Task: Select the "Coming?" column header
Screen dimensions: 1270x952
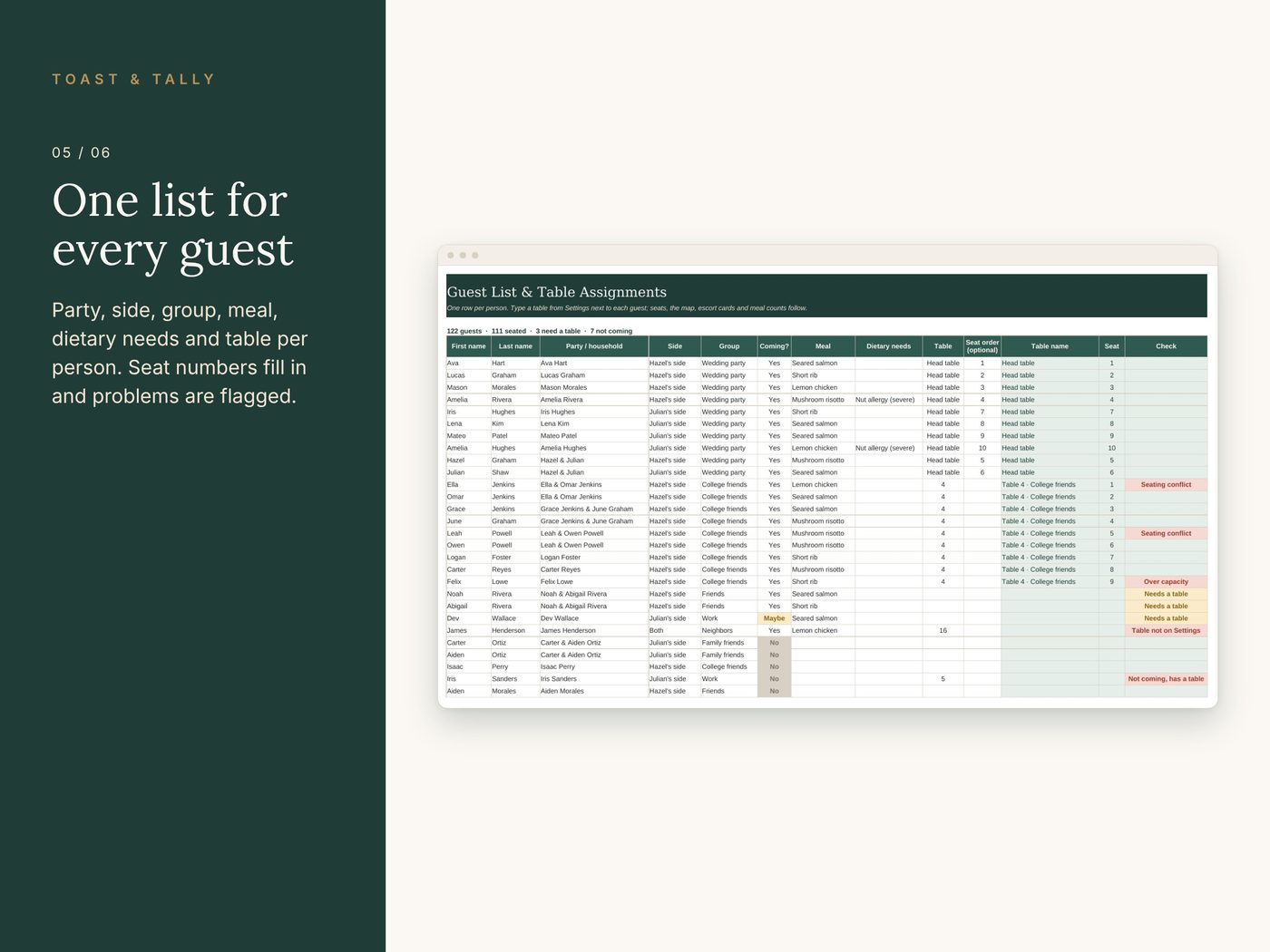Action: 774,346
